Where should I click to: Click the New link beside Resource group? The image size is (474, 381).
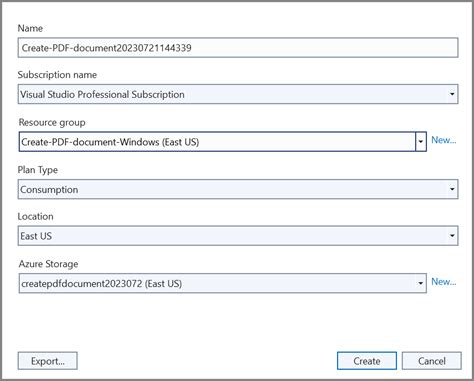point(443,140)
